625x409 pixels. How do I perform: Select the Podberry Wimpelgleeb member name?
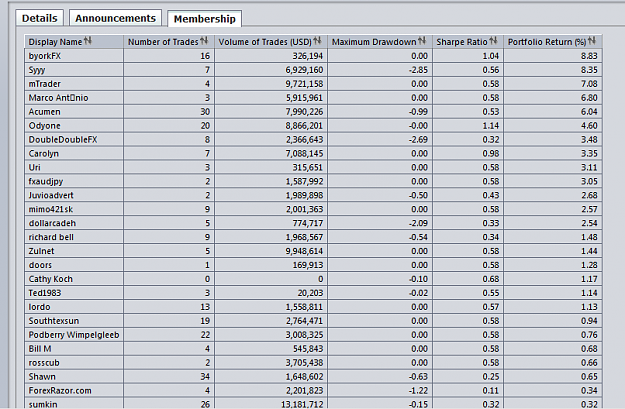(x=74, y=335)
